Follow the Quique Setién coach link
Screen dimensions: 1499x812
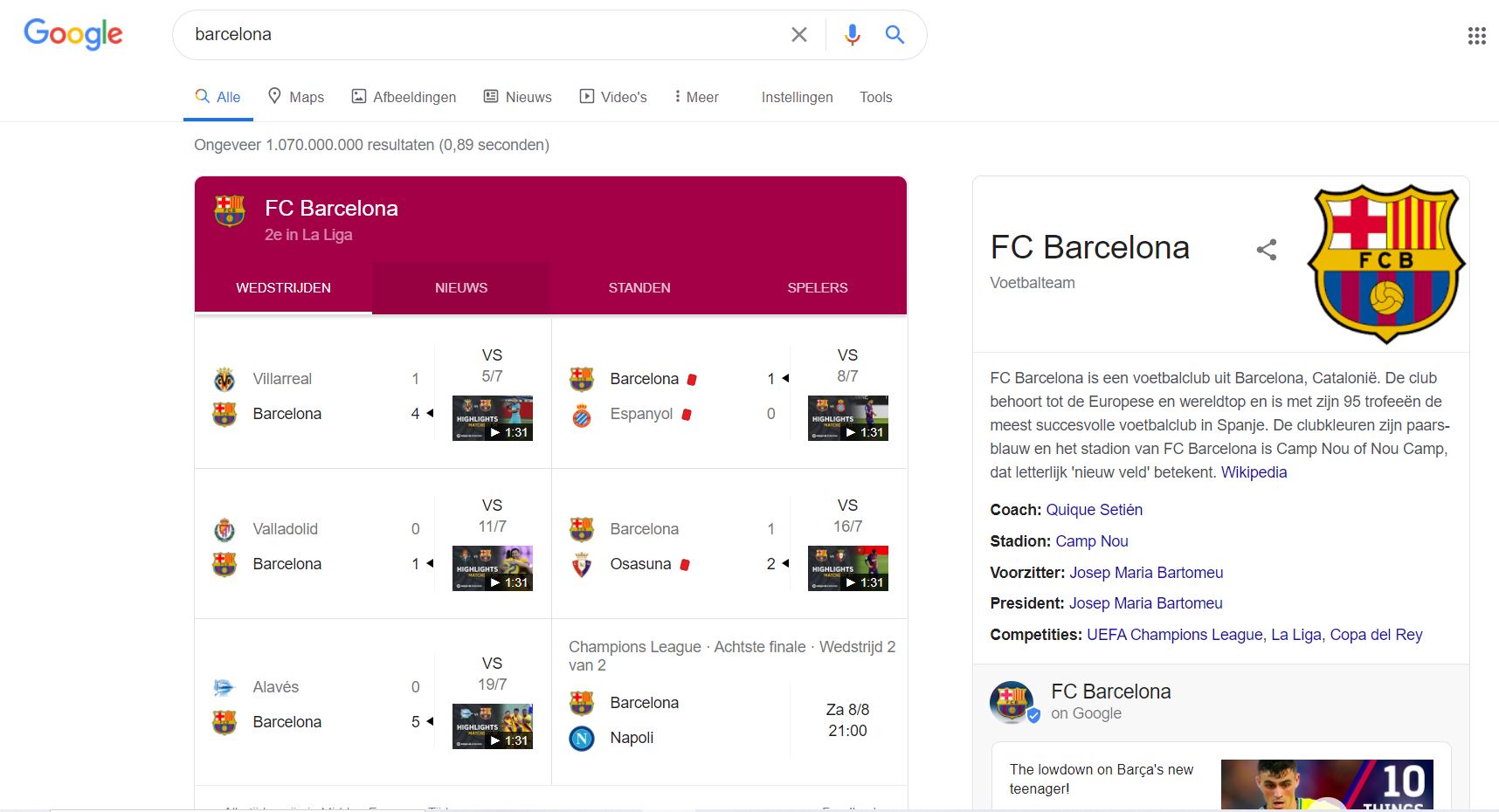tap(1094, 510)
